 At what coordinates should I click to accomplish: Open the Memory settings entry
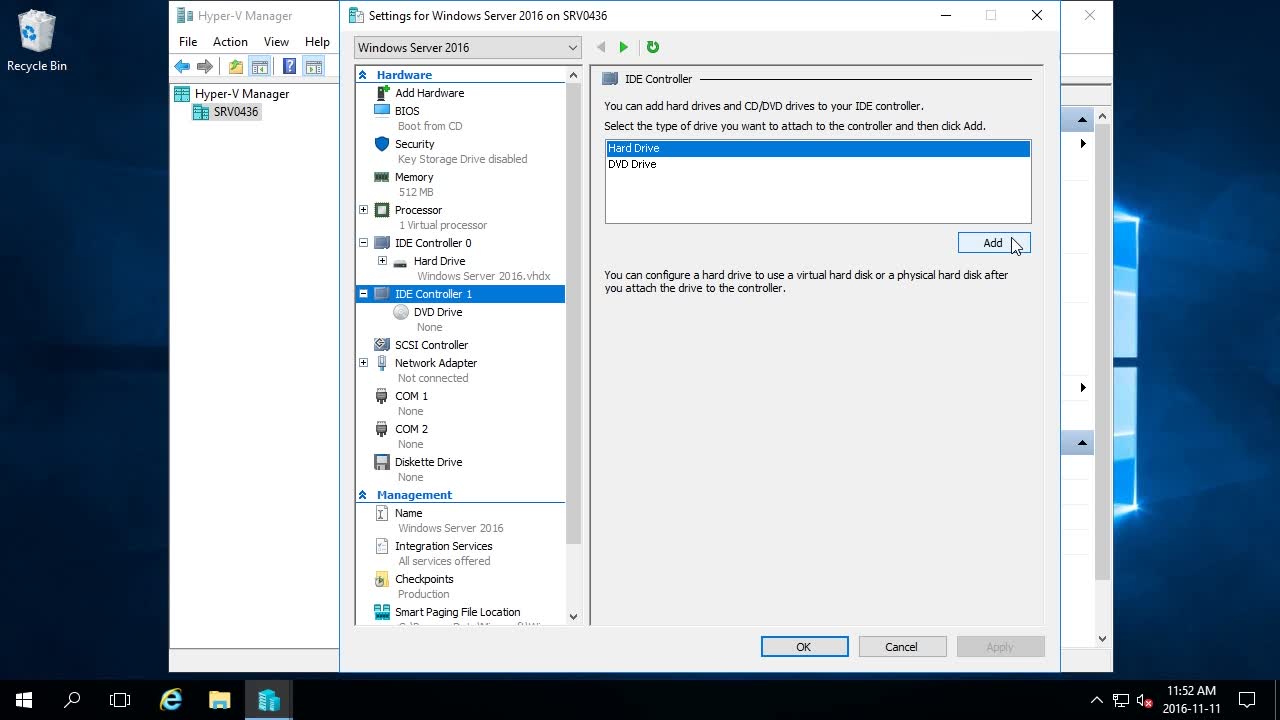pyautogui.click(x=413, y=177)
